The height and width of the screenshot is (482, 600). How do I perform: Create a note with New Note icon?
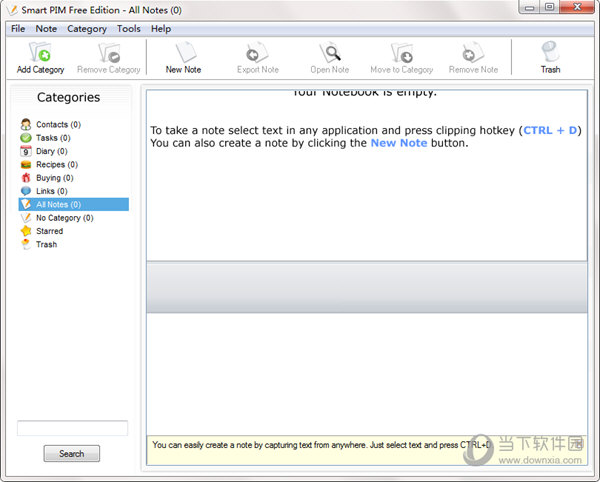186,52
